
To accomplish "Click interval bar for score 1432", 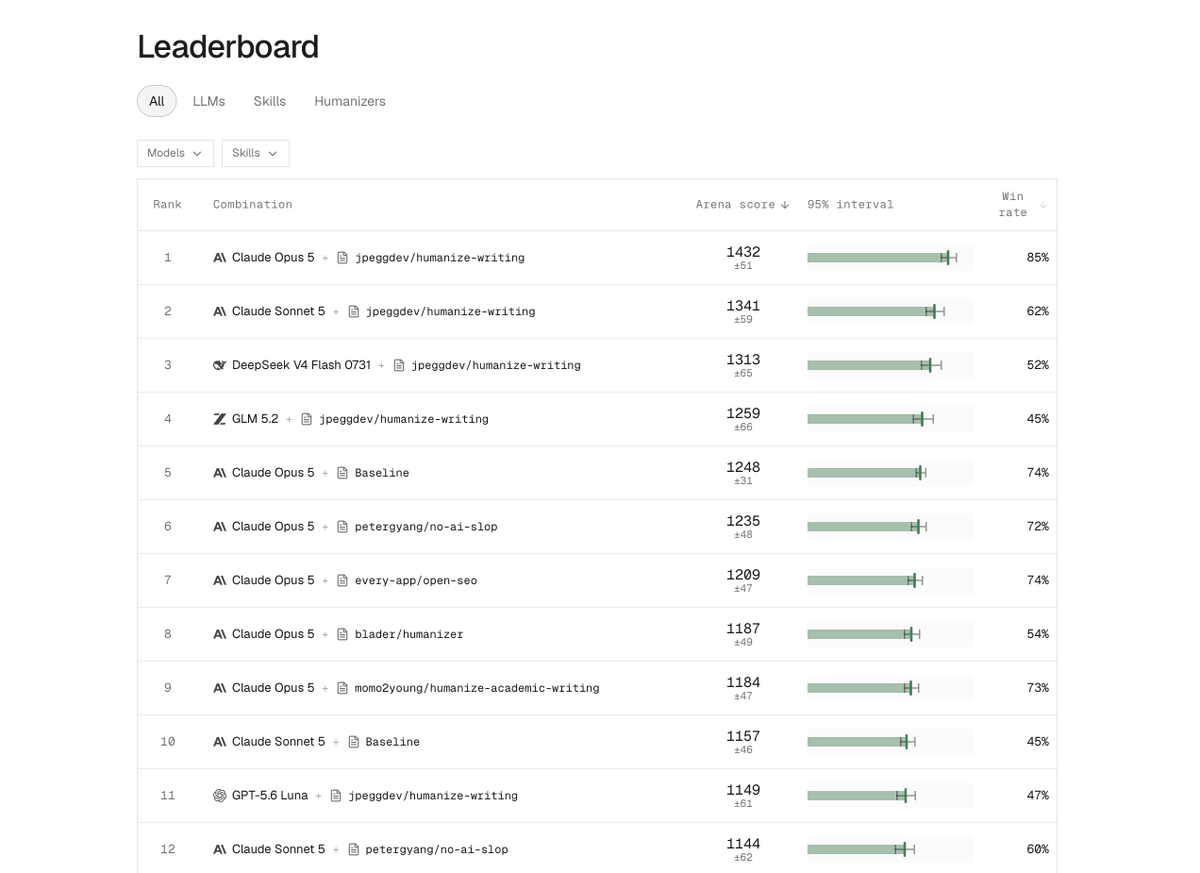I will tap(890, 257).
